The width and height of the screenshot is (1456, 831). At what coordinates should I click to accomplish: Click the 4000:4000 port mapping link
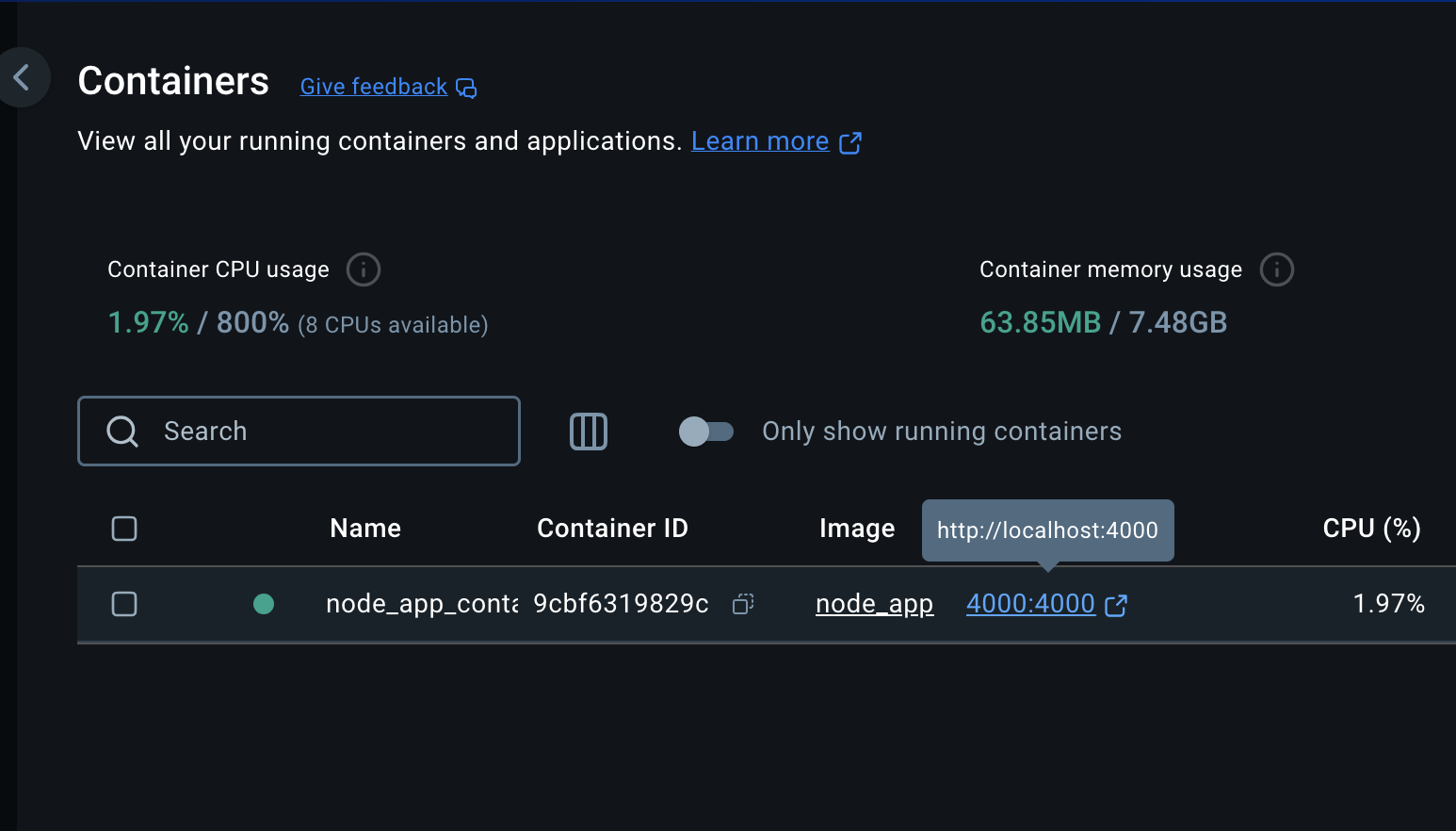click(1030, 604)
